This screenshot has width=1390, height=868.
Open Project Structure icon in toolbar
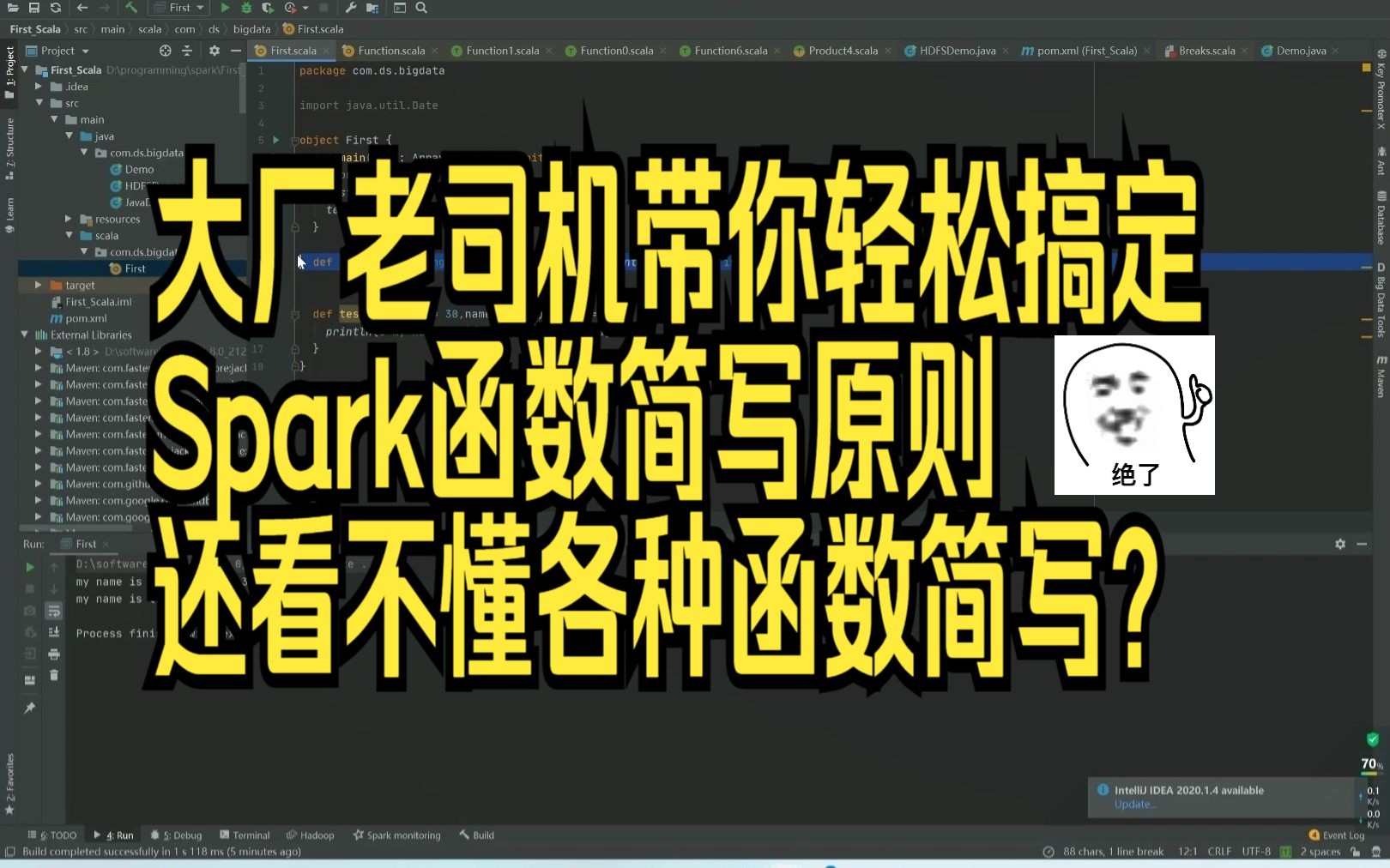[x=372, y=8]
